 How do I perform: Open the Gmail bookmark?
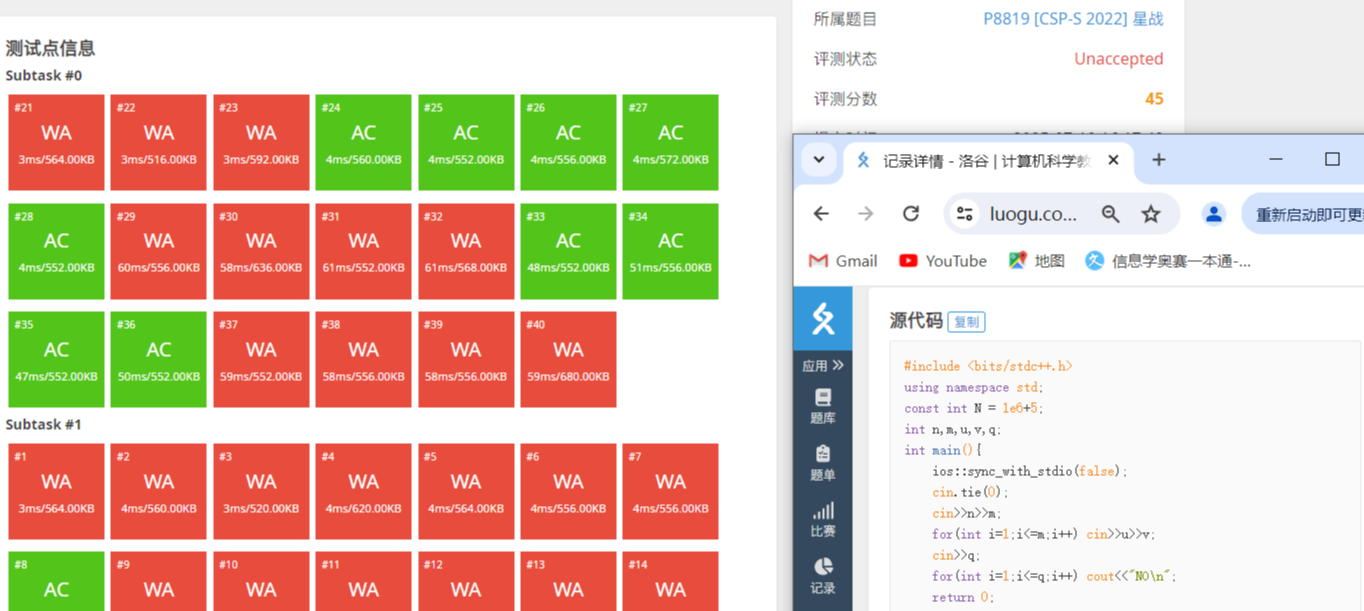843,261
